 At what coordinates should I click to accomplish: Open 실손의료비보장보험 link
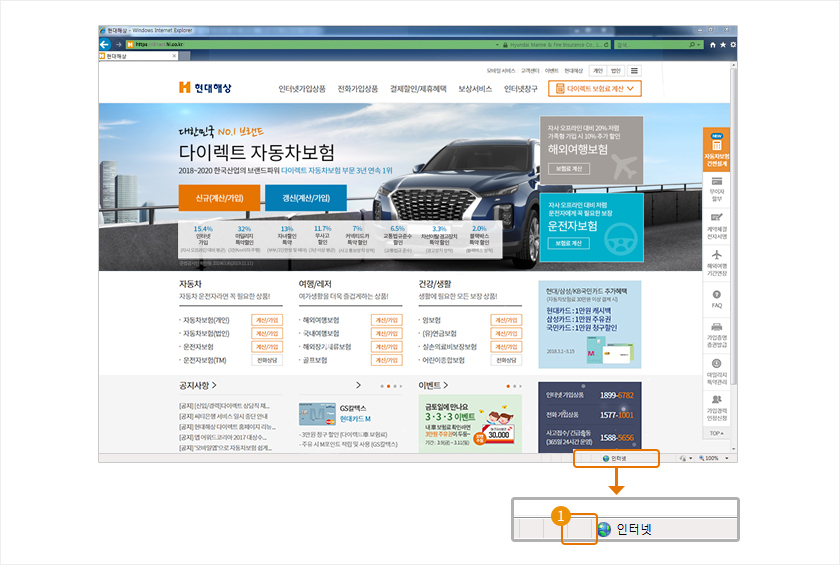pyautogui.click(x=449, y=347)
